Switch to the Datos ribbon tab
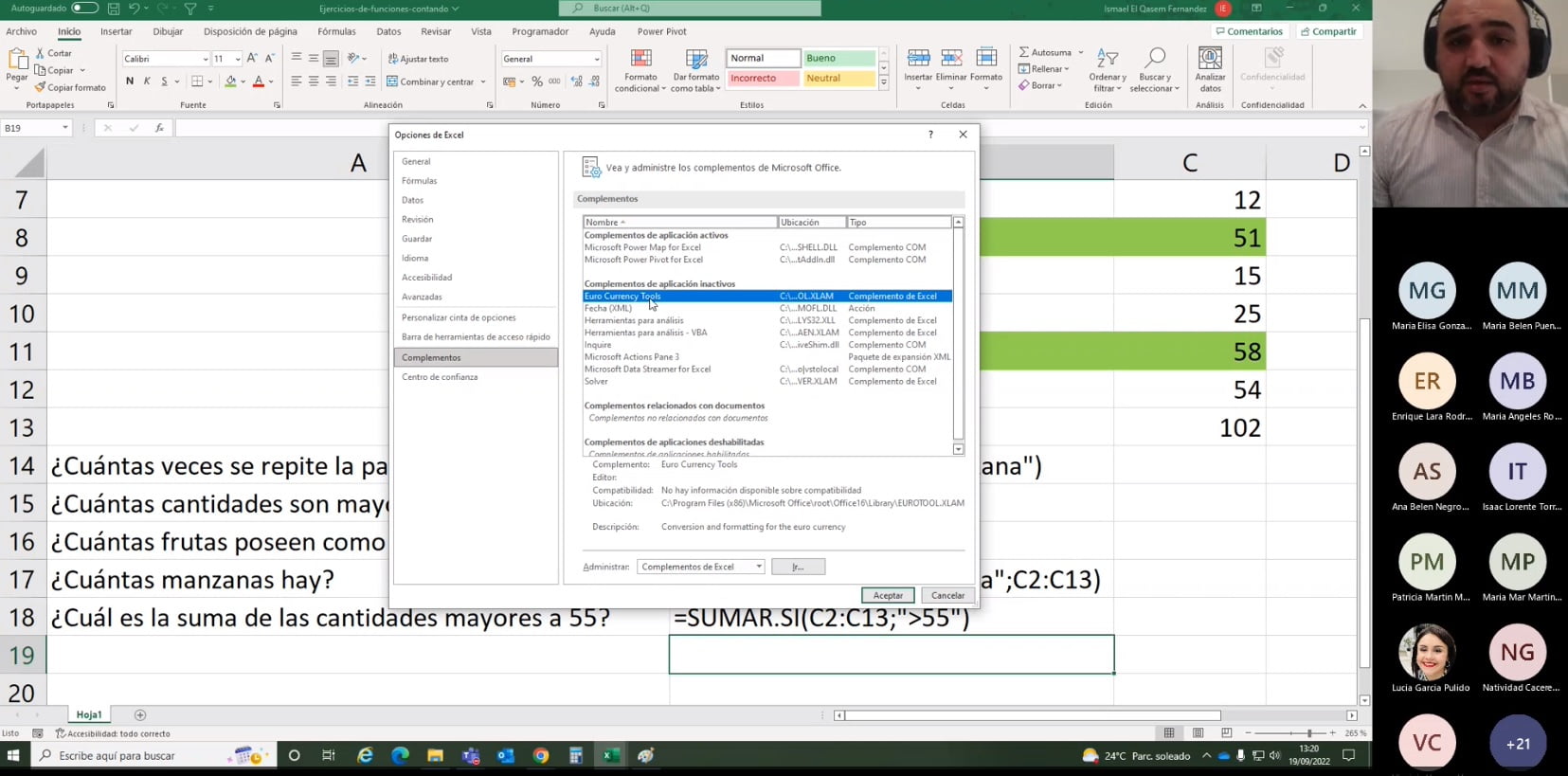Viewport: 1568px width, 776px height. click(388, 31)
